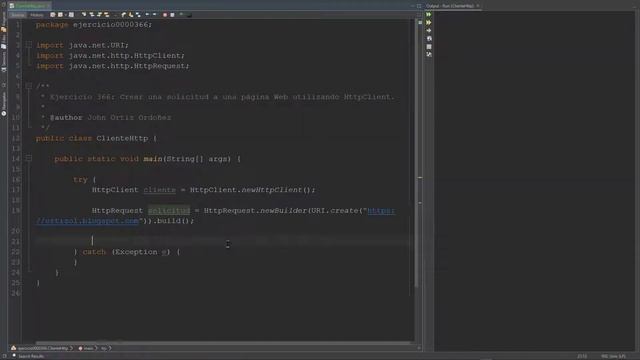The width and height of the screenshot is (640, 360).
Task: Open Search Results in status bar
Action: [28, 356]
